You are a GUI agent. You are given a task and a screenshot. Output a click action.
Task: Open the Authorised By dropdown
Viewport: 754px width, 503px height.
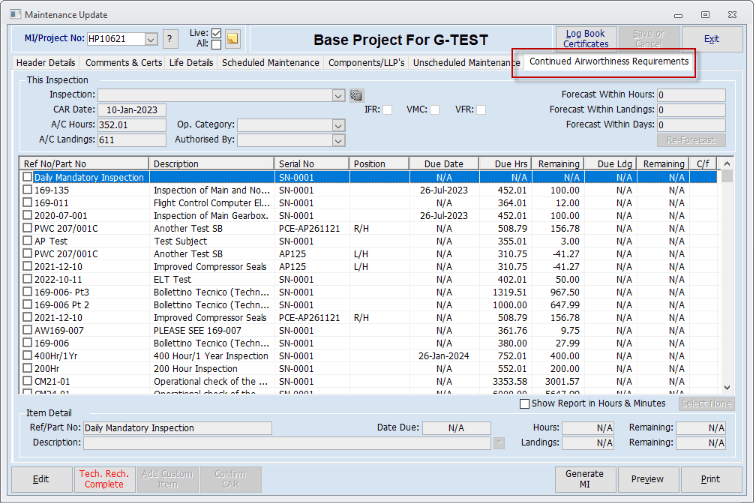pos(339,140)
